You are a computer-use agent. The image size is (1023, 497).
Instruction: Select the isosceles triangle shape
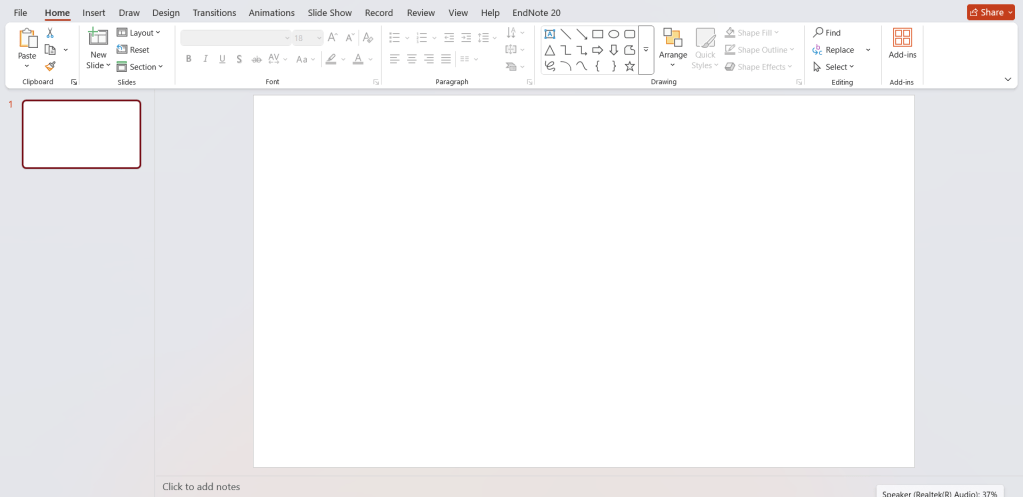pyautogui.click(x=550, y=50)
